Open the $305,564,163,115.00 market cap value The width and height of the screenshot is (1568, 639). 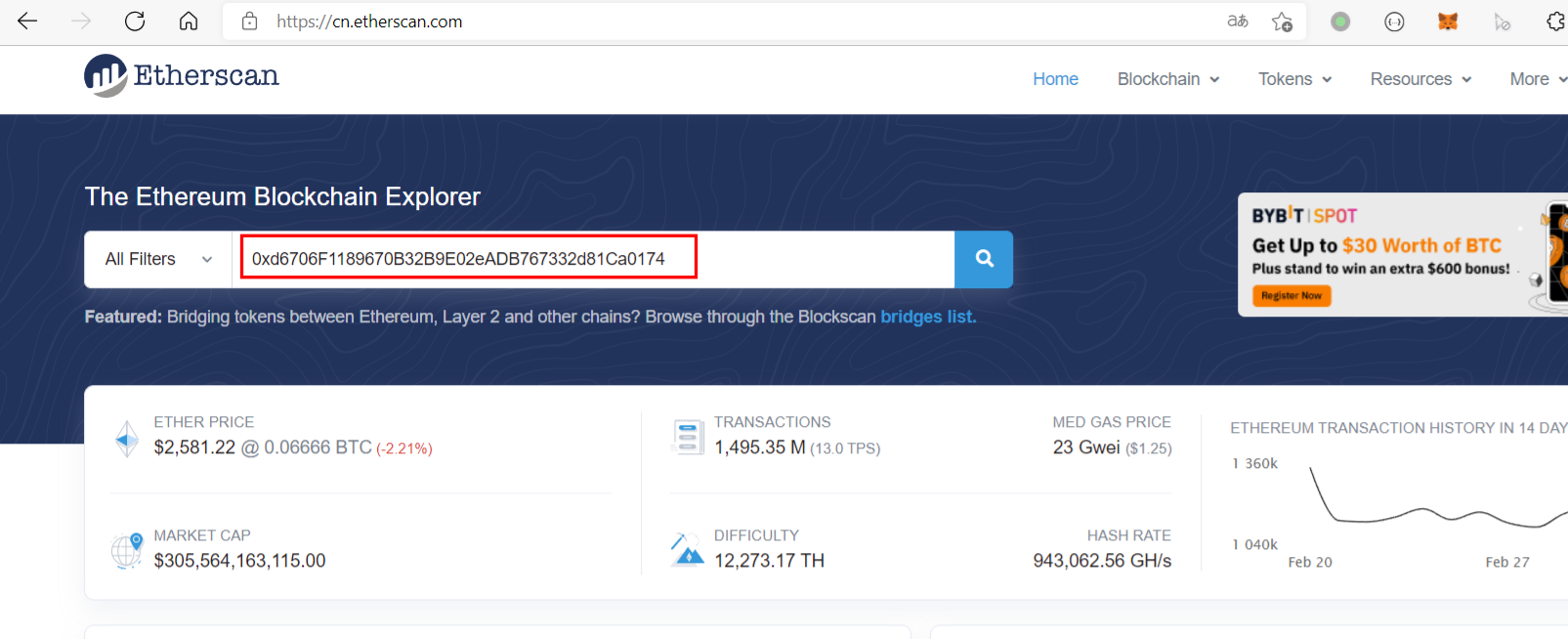240,561
